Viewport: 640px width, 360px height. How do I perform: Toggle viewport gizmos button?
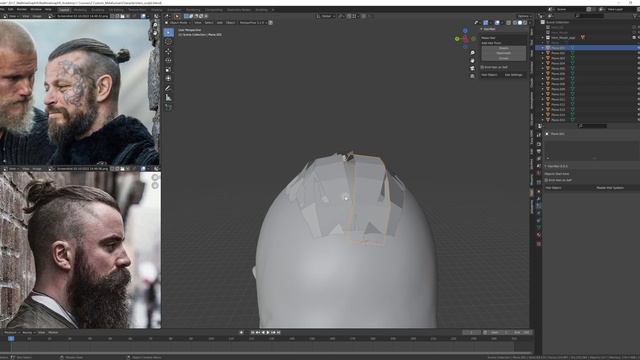point(485,22)
